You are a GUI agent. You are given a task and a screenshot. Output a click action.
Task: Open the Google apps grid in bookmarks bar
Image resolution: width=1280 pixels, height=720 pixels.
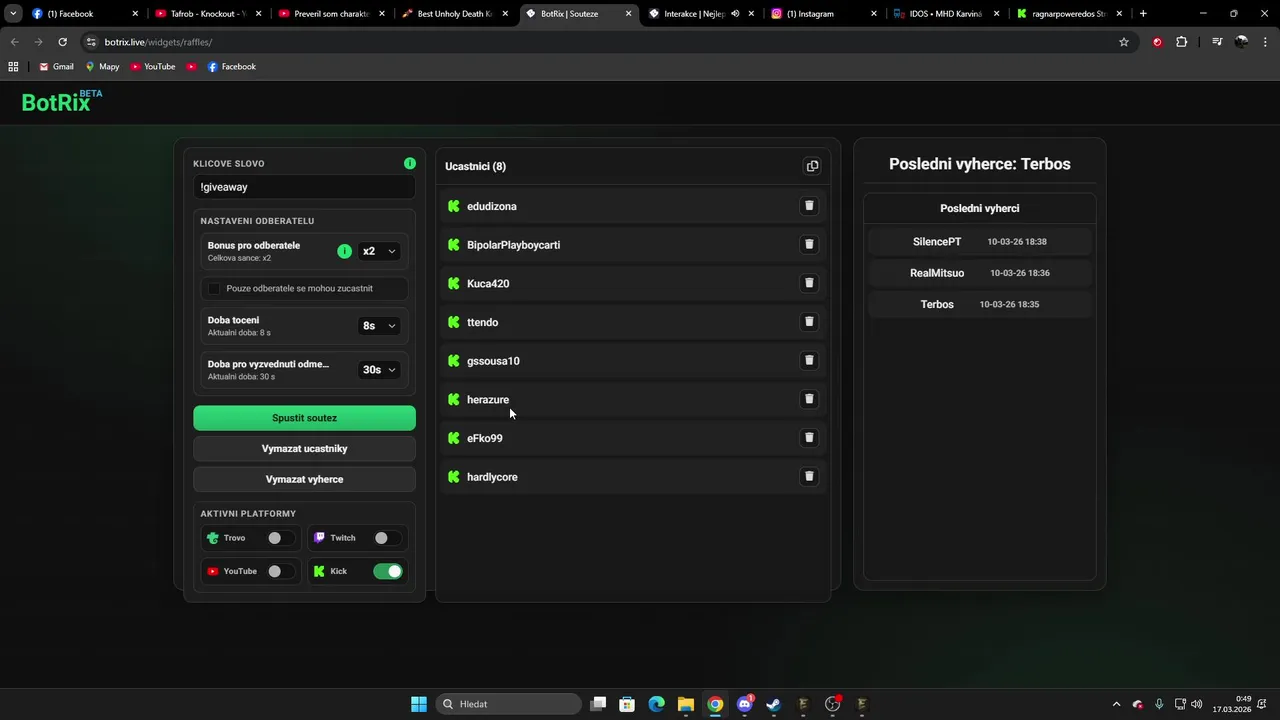[x=13, y=67]
